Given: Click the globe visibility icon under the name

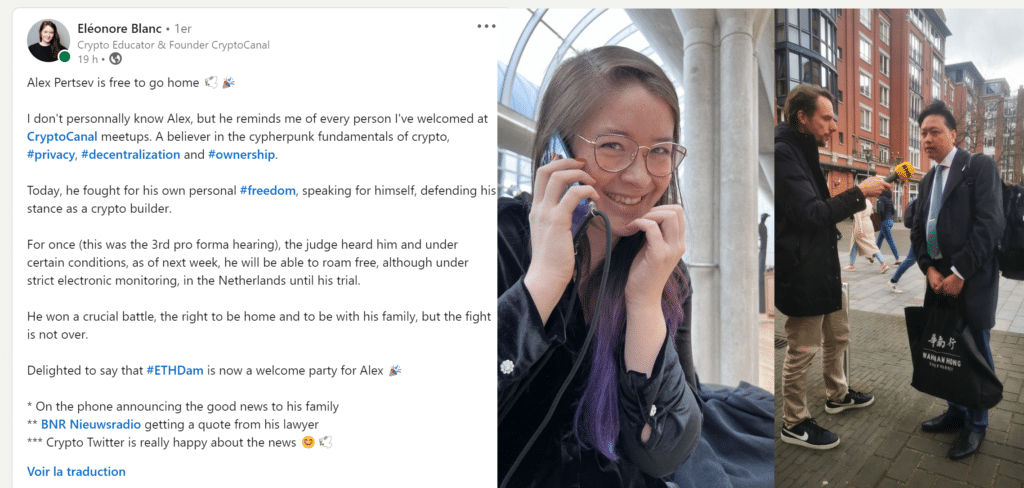Looking at the screenshot, I should [x=116, y=59].
